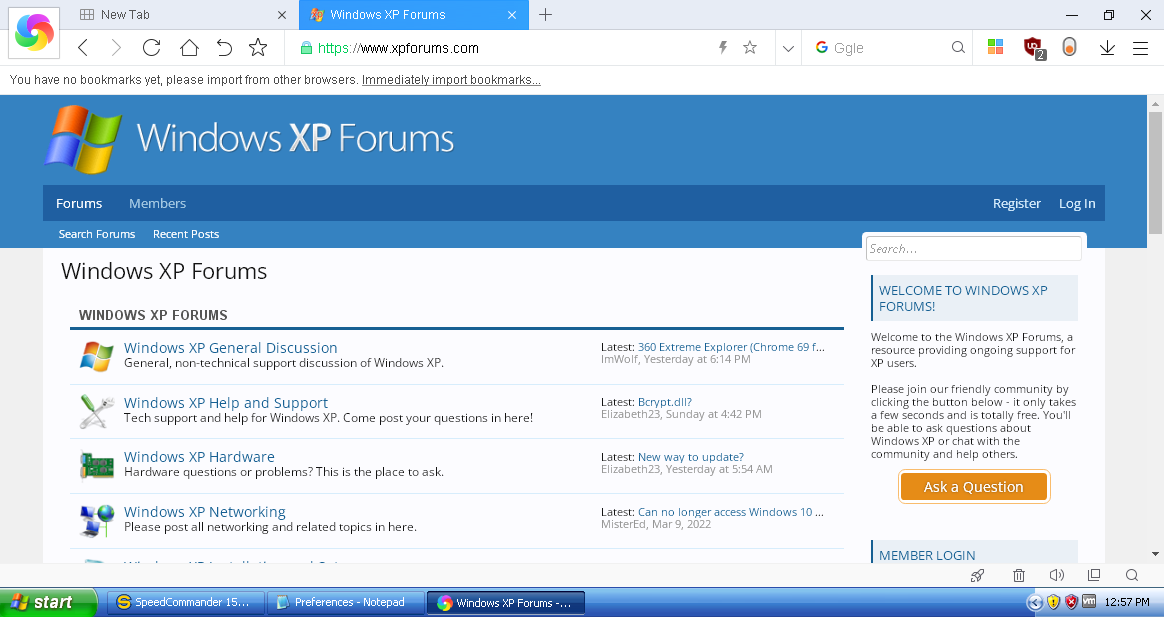This screenshot has width=1164, height=617.
Task: Open a new tab with plus button
Action: (546, 15)
